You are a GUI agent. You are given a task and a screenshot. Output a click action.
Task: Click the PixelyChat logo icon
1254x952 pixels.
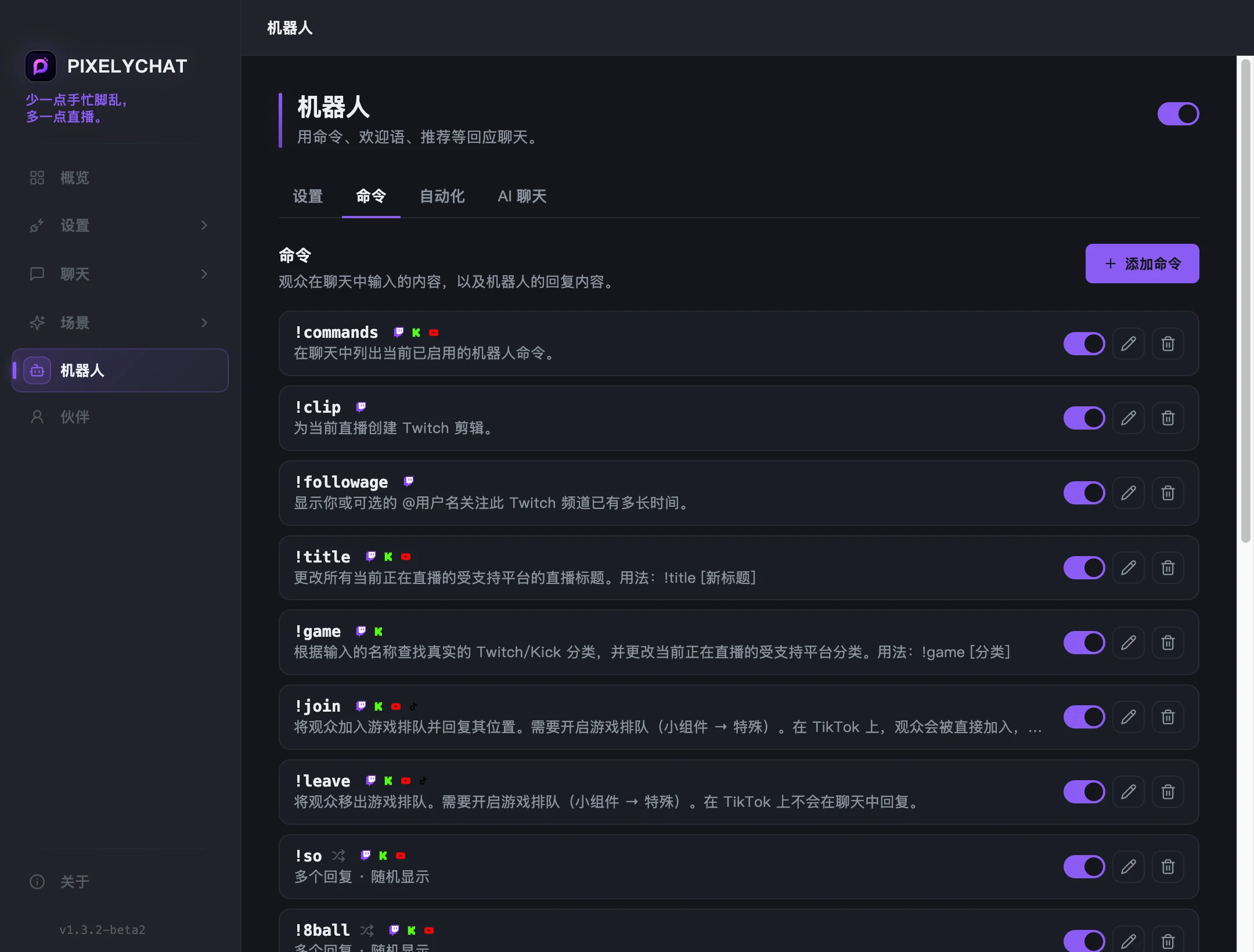[x=41, y=66]
